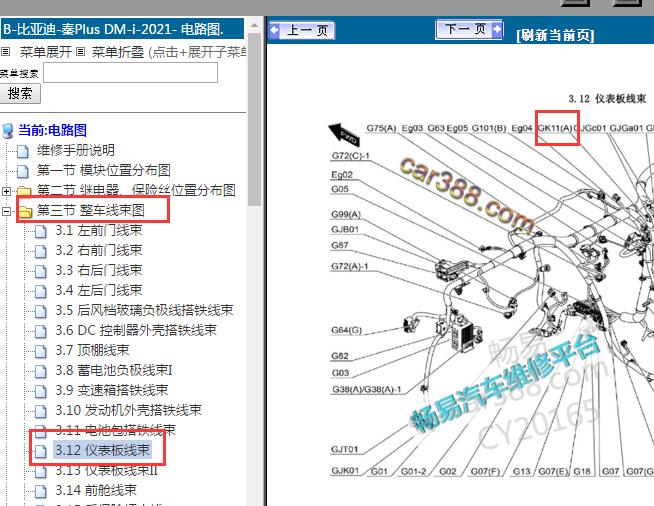This screenshot has height=506, width=654.
Task: Collapse 第三节 整车线束图 tree node
Action: [x=6, y=211]
